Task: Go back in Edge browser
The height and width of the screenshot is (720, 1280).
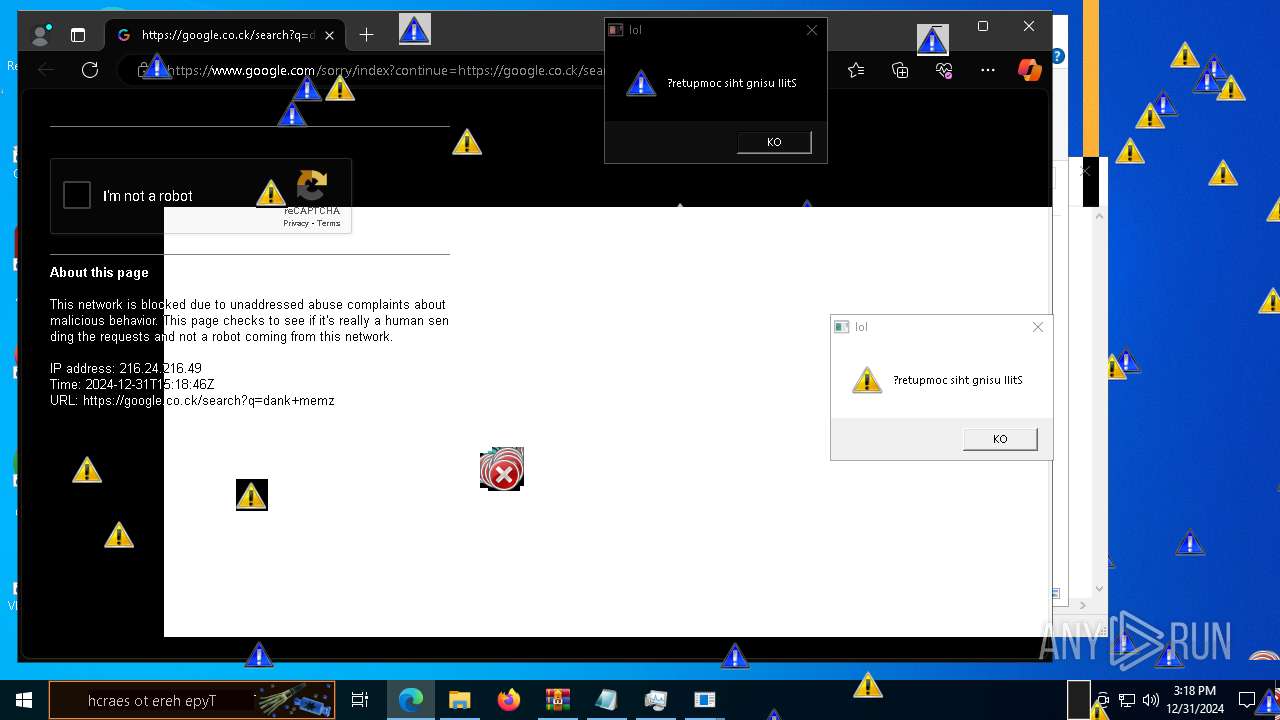Action: [46, 70]
